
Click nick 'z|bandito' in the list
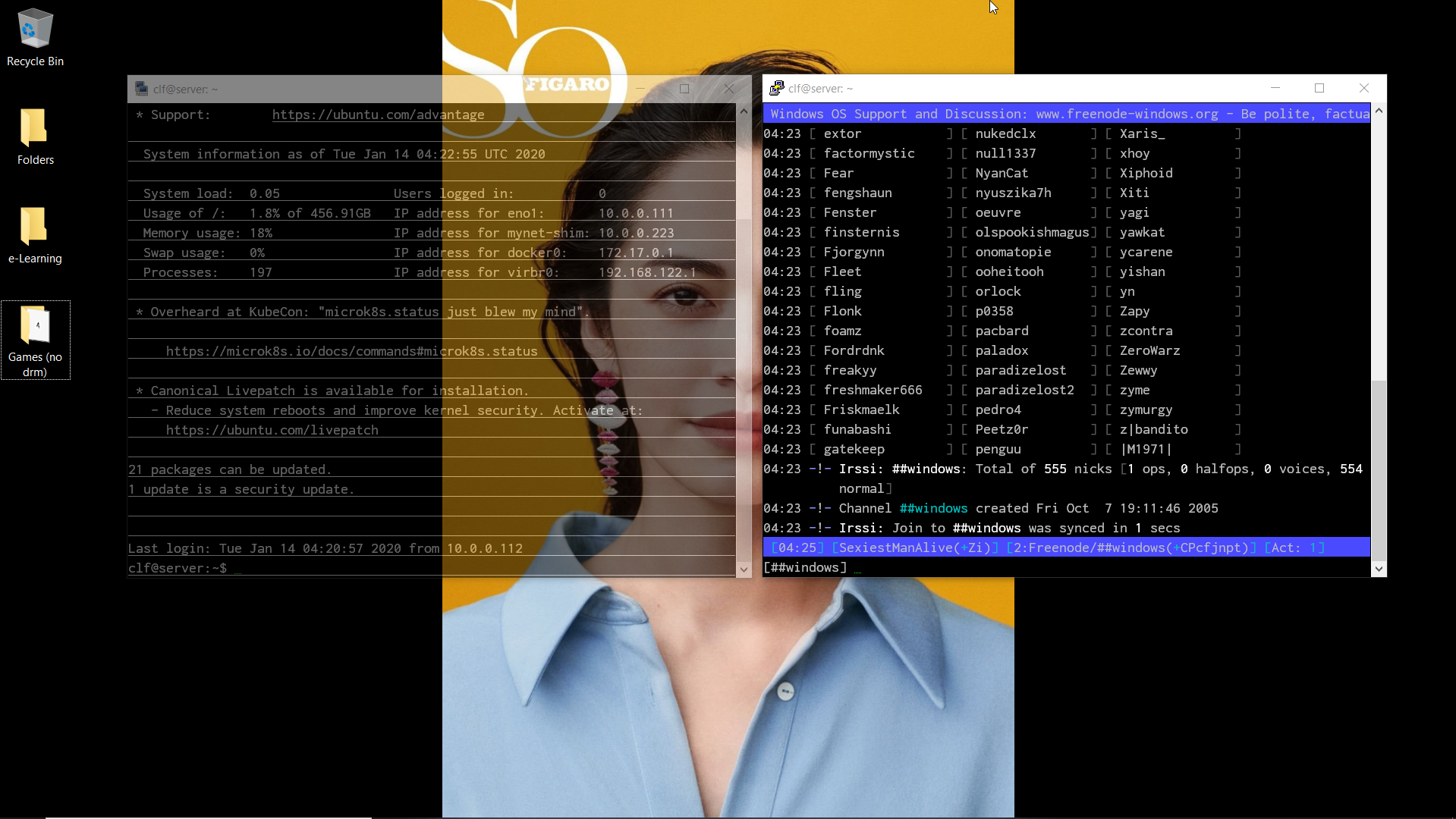(1153, 429)
